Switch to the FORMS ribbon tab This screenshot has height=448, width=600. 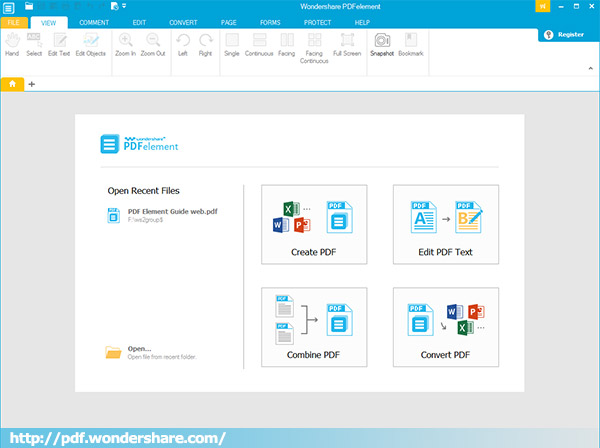[270, 23]
